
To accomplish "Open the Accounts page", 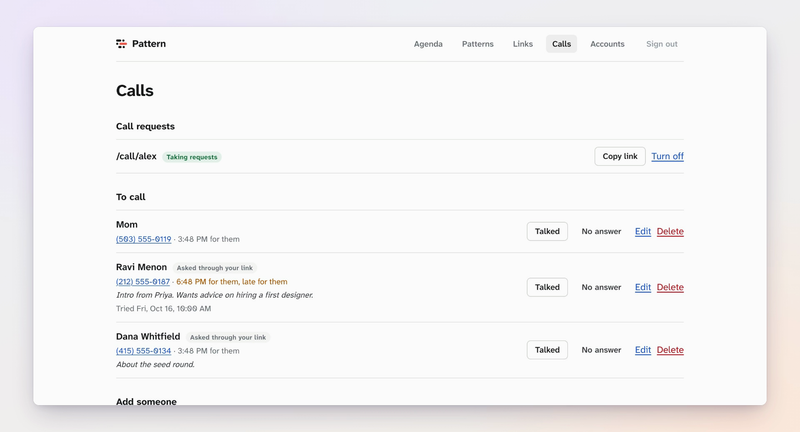I will 607,44.
